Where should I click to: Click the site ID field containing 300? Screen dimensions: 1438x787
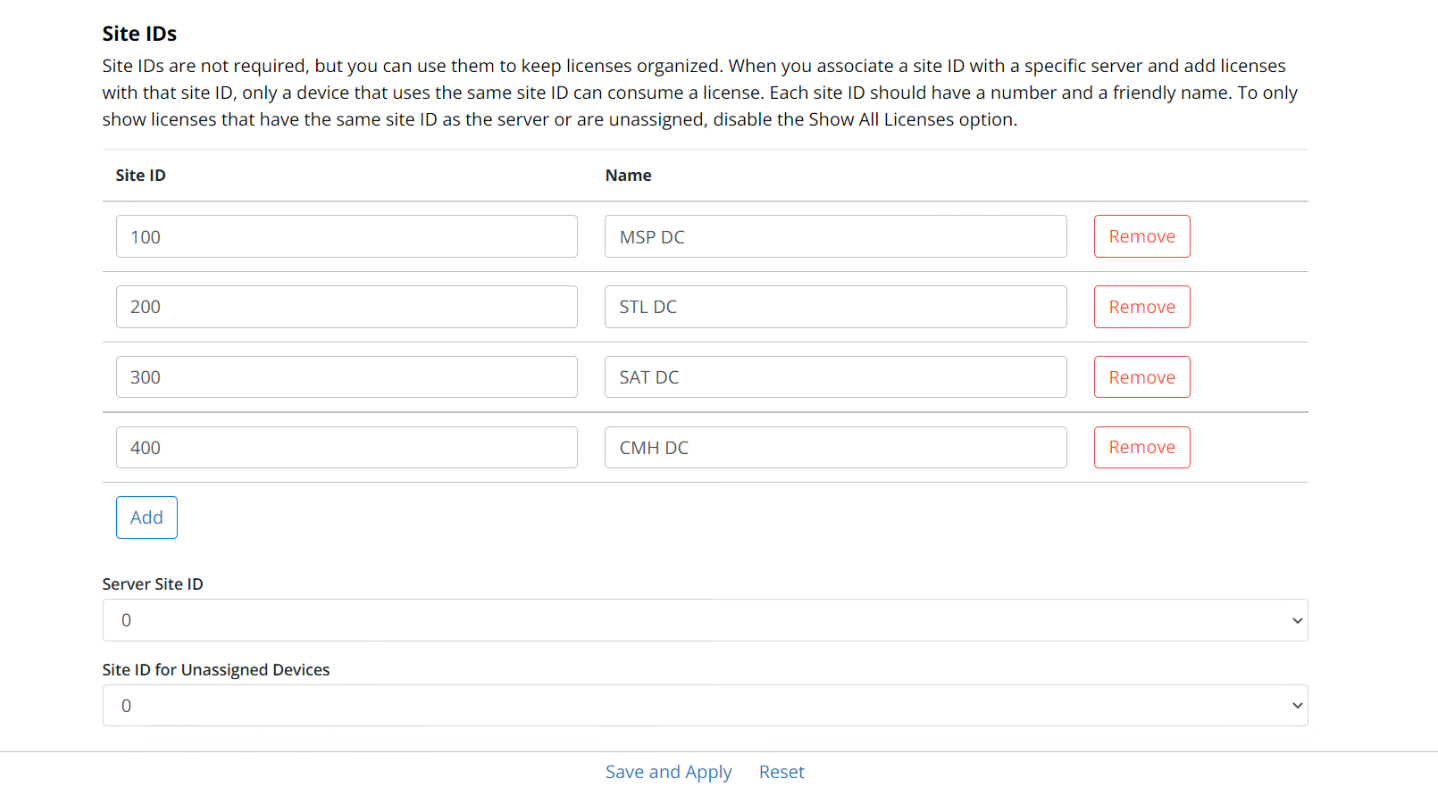click(x=346, y=376)
